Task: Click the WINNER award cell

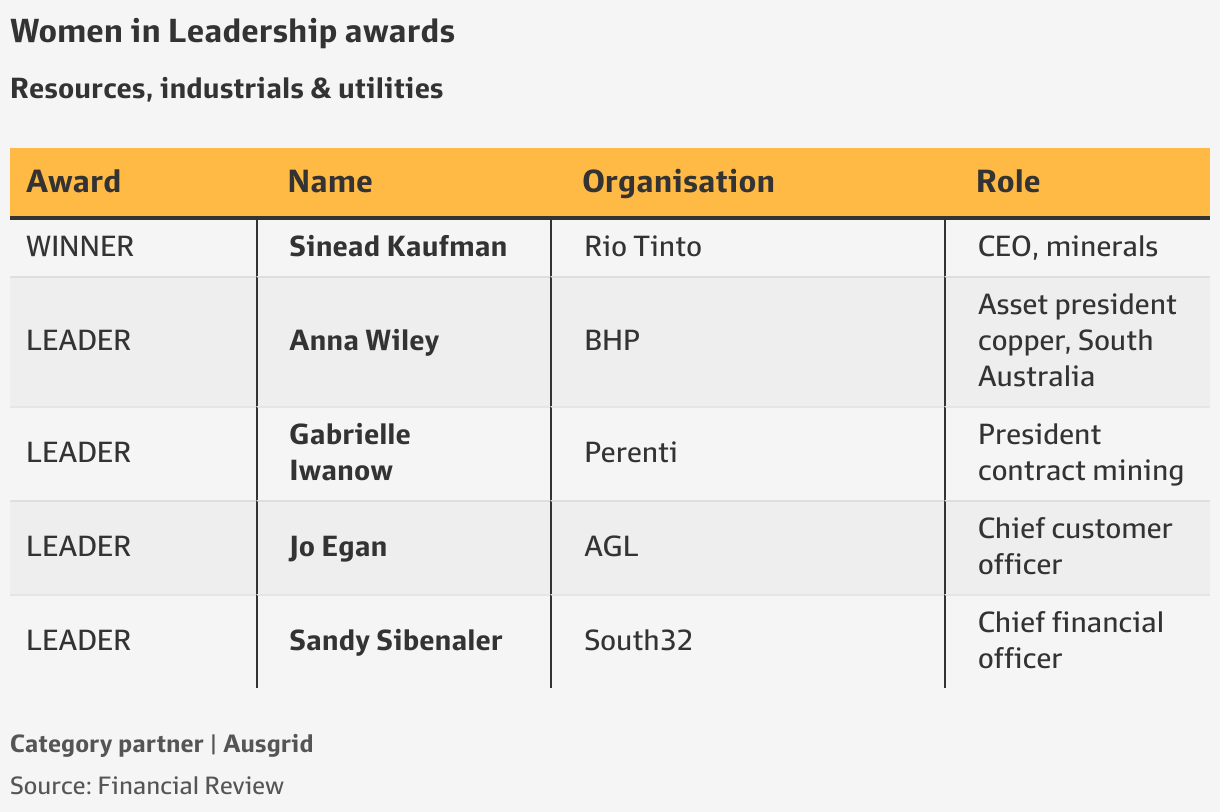Action: tap(80, 246)
